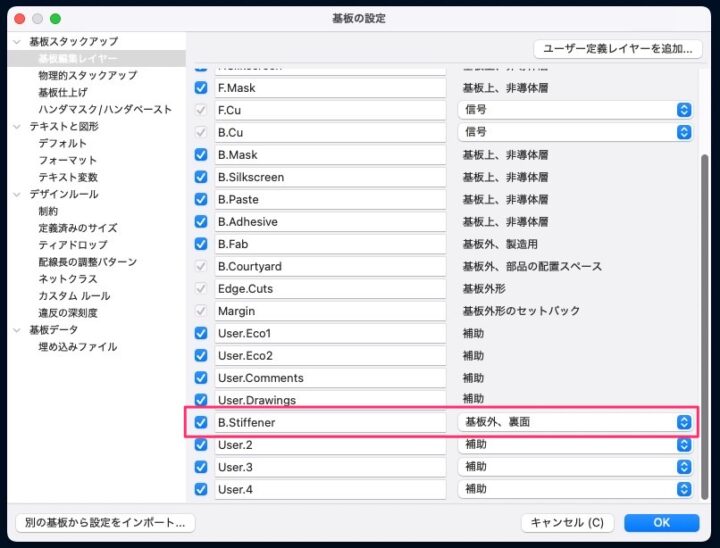Collapse the デザインルール tree section
This screenshot has height=548, width=720.
point(16,194)
